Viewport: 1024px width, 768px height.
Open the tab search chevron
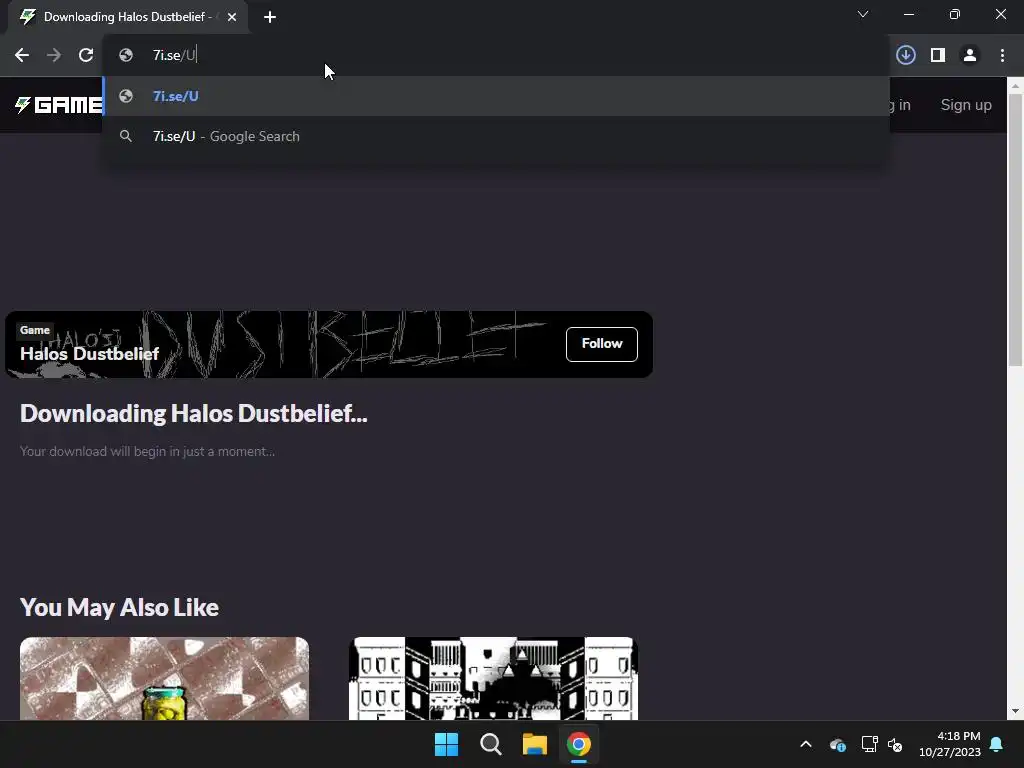(x=863, y=14)
